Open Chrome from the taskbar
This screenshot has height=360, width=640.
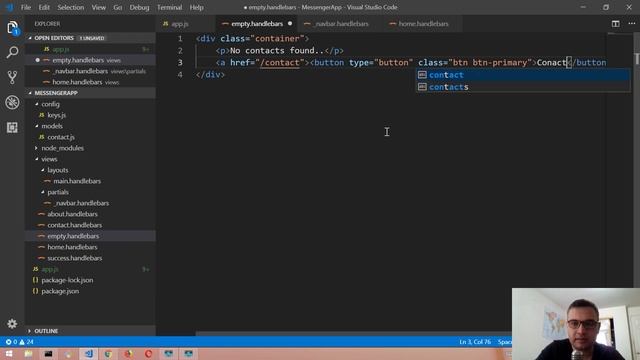[108, 353]
